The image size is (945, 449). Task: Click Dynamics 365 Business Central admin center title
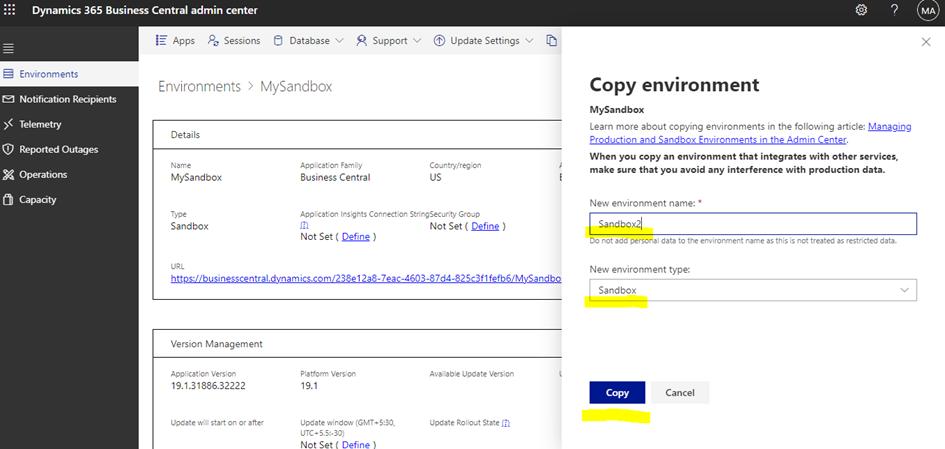click(x=145, y=10)
